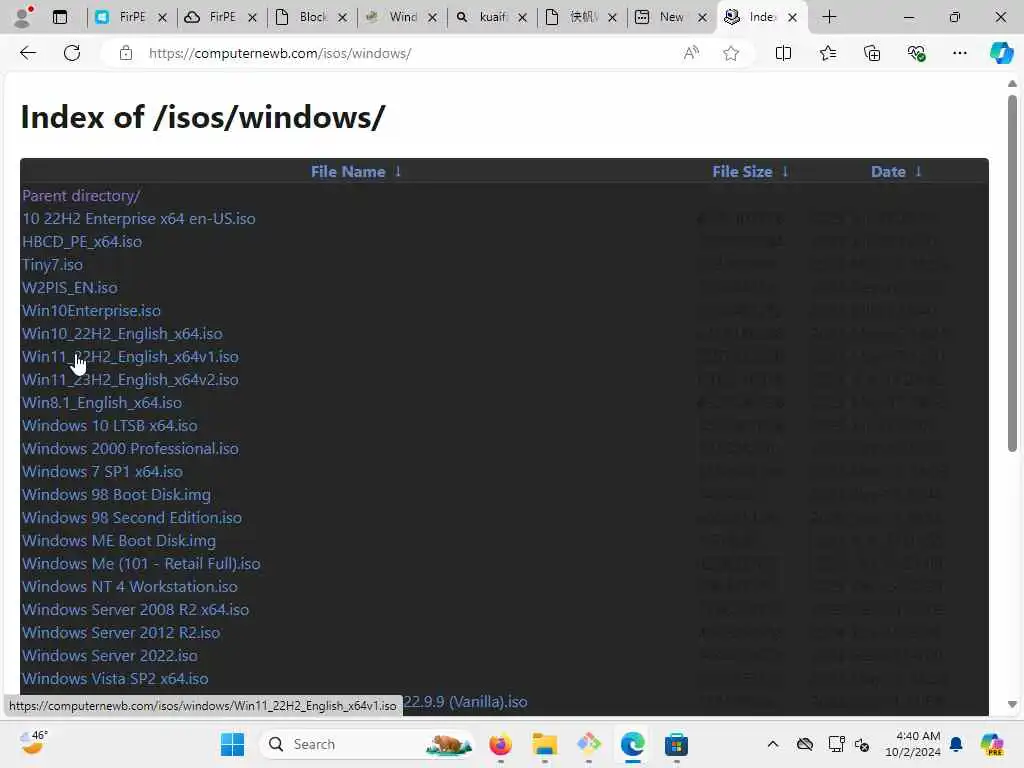This screenshot has width=1024, height=768.
Task: Download 10 22H2 Enterprise x64 en-US.iso
Action: [x=138, y=218]
